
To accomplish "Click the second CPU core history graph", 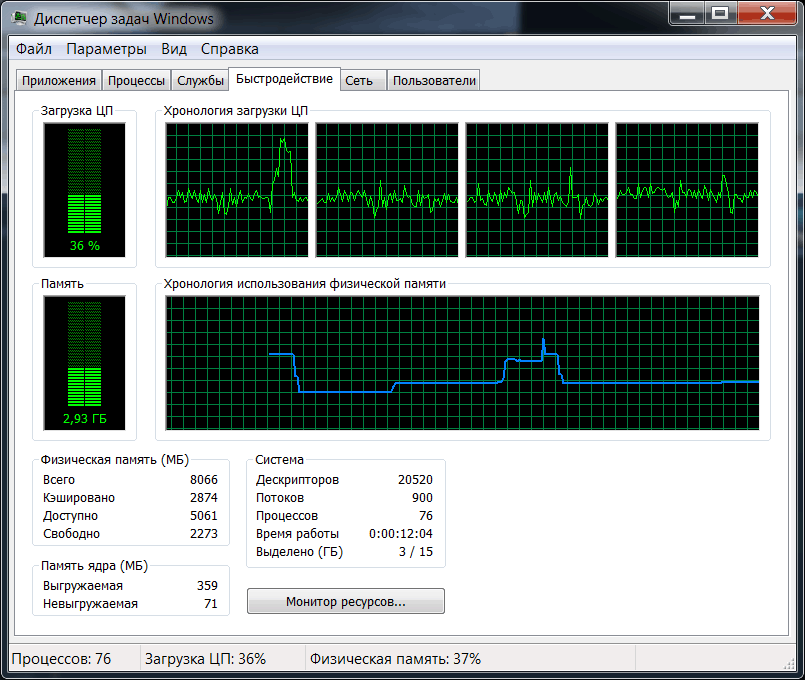I will click(x=387, y=190).
